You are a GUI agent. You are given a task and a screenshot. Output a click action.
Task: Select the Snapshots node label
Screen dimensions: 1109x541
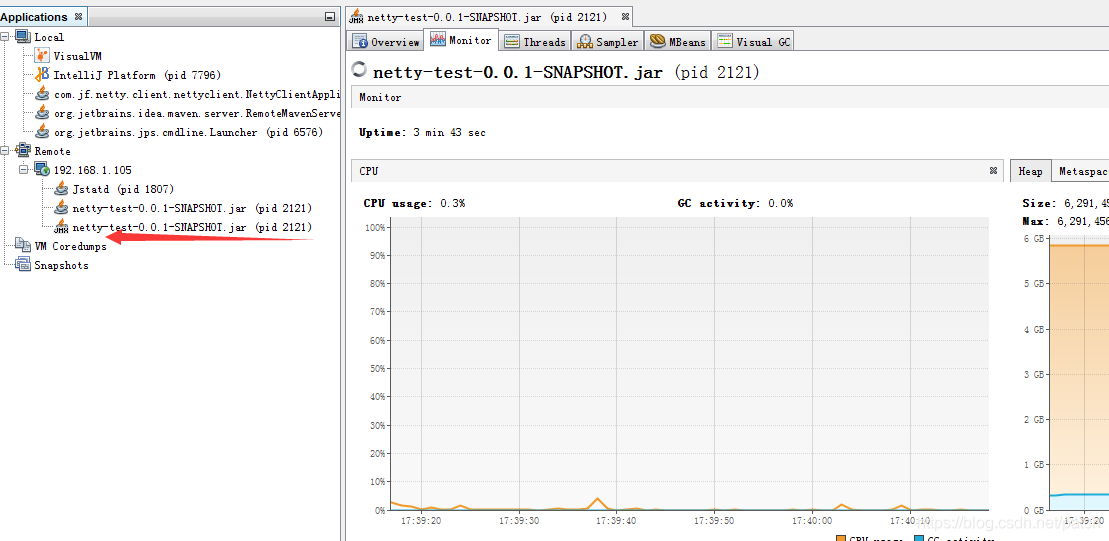click(62, 265)
